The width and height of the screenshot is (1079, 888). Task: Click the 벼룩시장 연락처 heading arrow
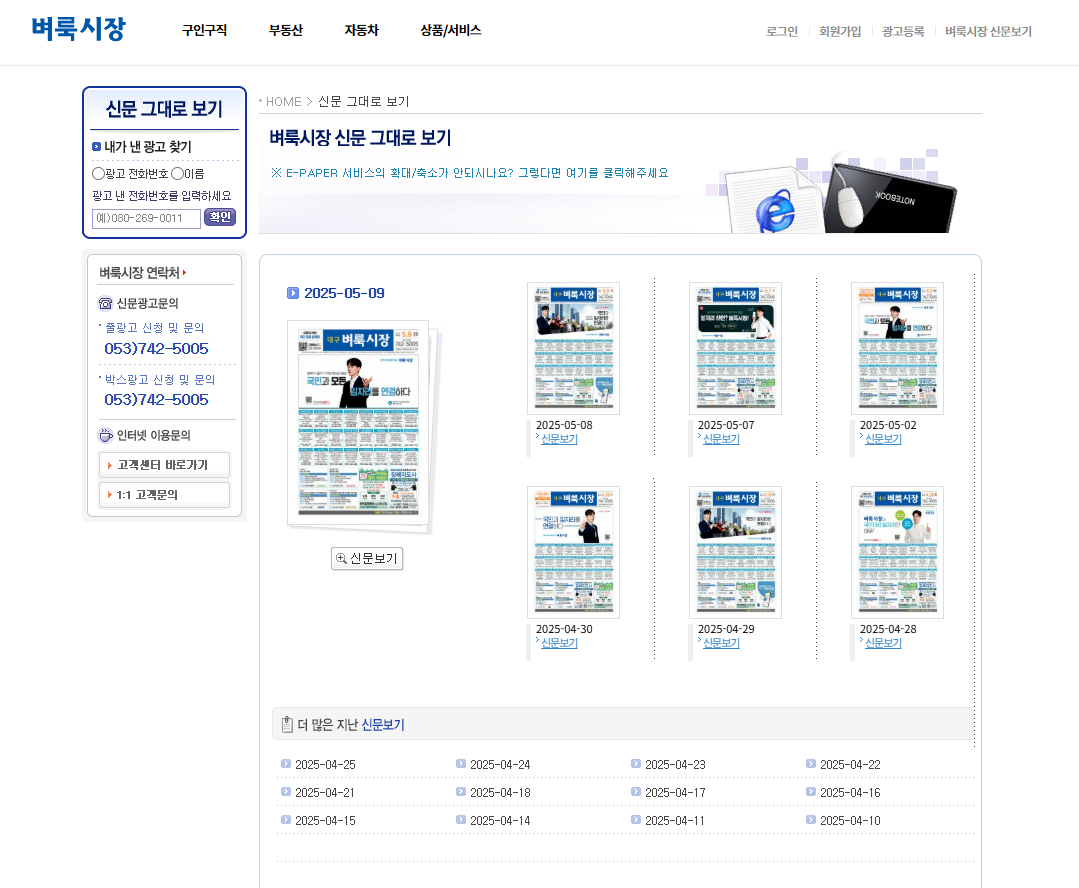184,273
